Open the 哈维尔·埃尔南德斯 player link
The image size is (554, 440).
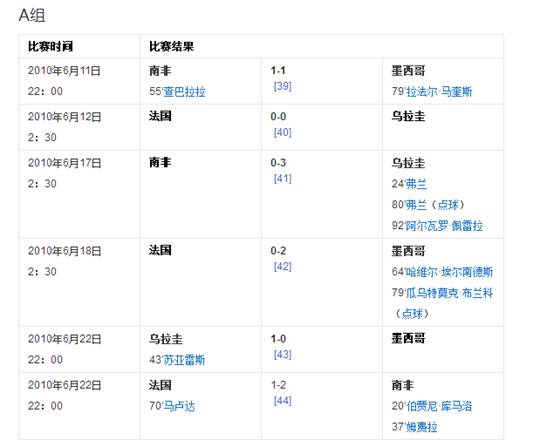click(x=449, y=272)
